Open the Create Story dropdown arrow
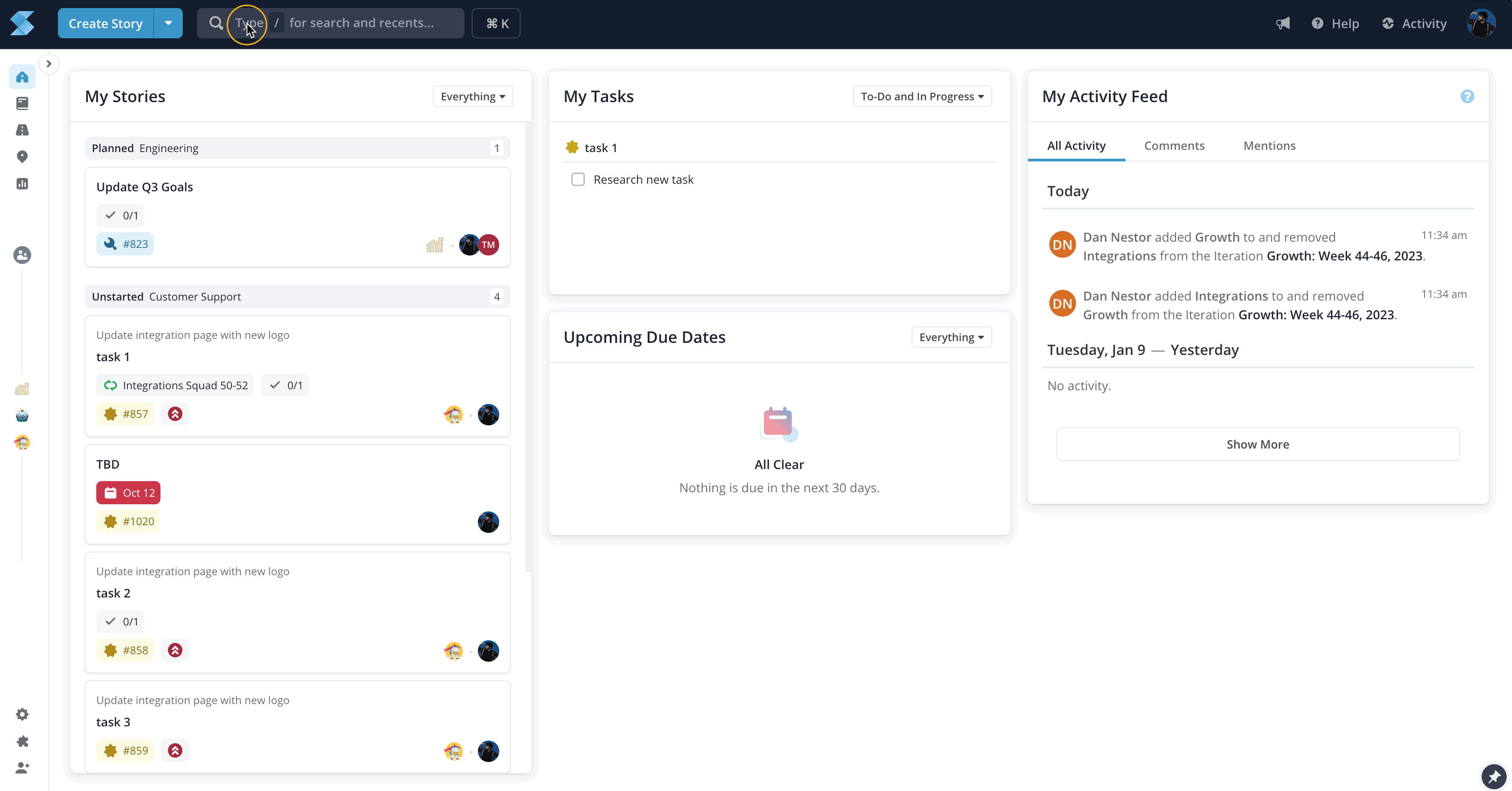The height and width of the screenshot is (791, 1512). [x=168, y=24]
